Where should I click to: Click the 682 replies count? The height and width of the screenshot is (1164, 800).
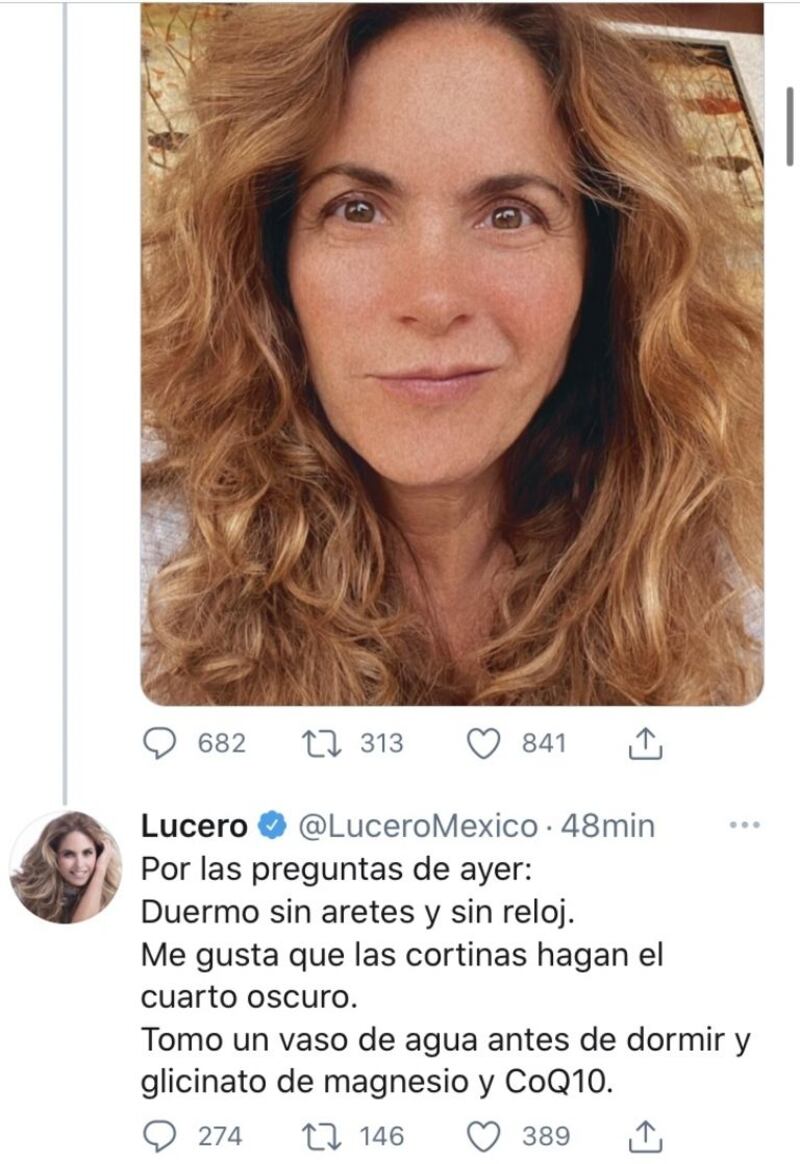point(221,743)
